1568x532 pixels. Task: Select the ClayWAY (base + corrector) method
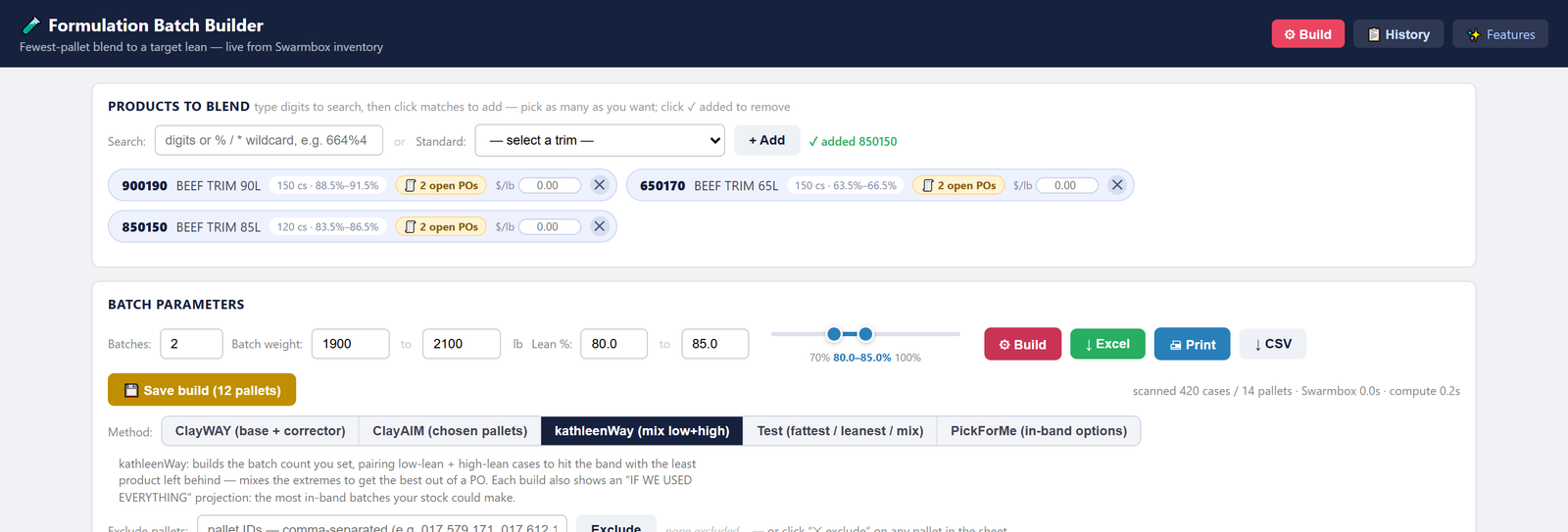260,431
